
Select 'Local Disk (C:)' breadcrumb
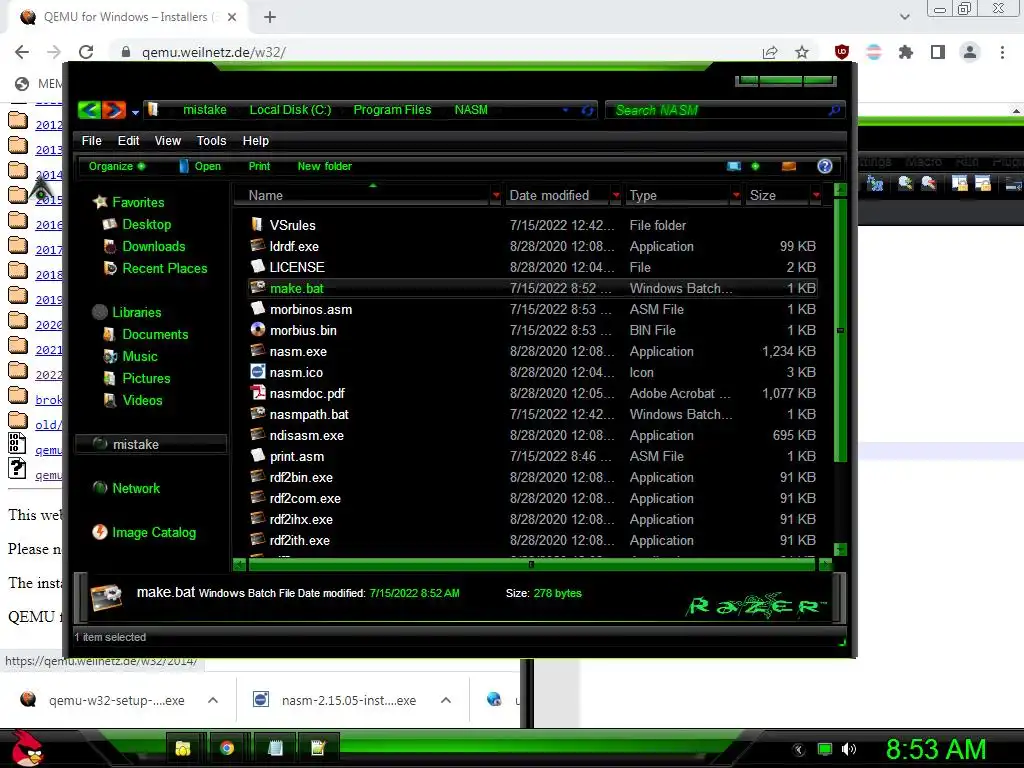pyautogui.click(x=290, y=110)
